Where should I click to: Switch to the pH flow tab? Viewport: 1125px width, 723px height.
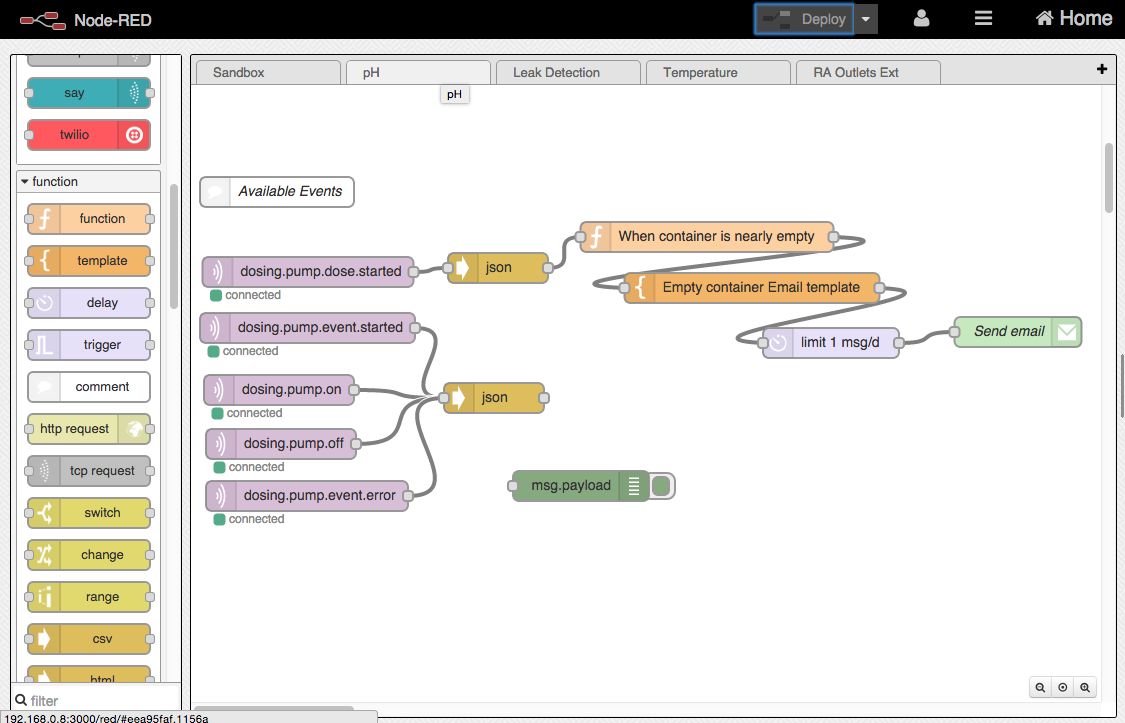coord(418,72)
